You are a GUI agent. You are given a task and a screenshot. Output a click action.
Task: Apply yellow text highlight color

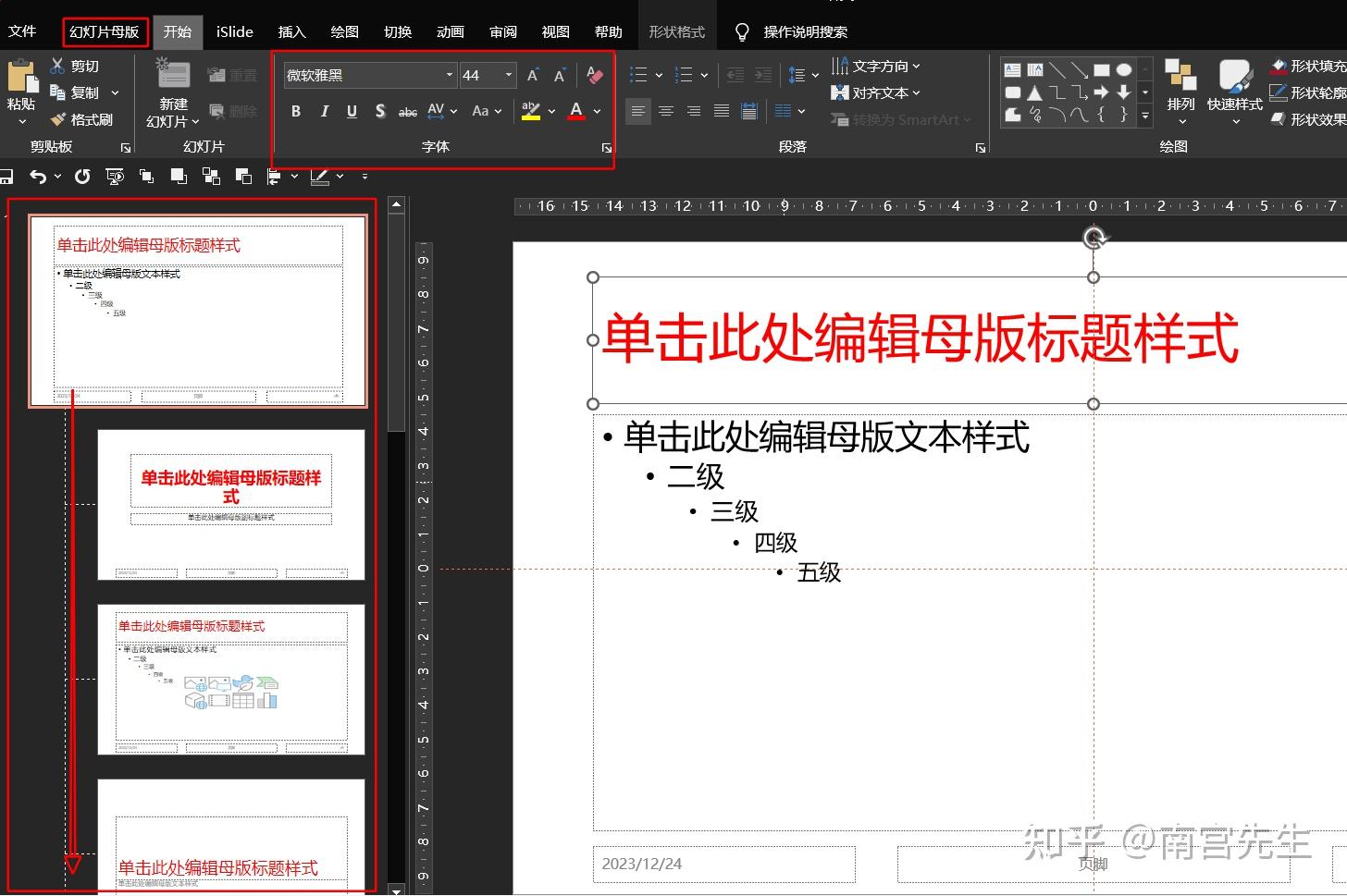coord(531,111)
